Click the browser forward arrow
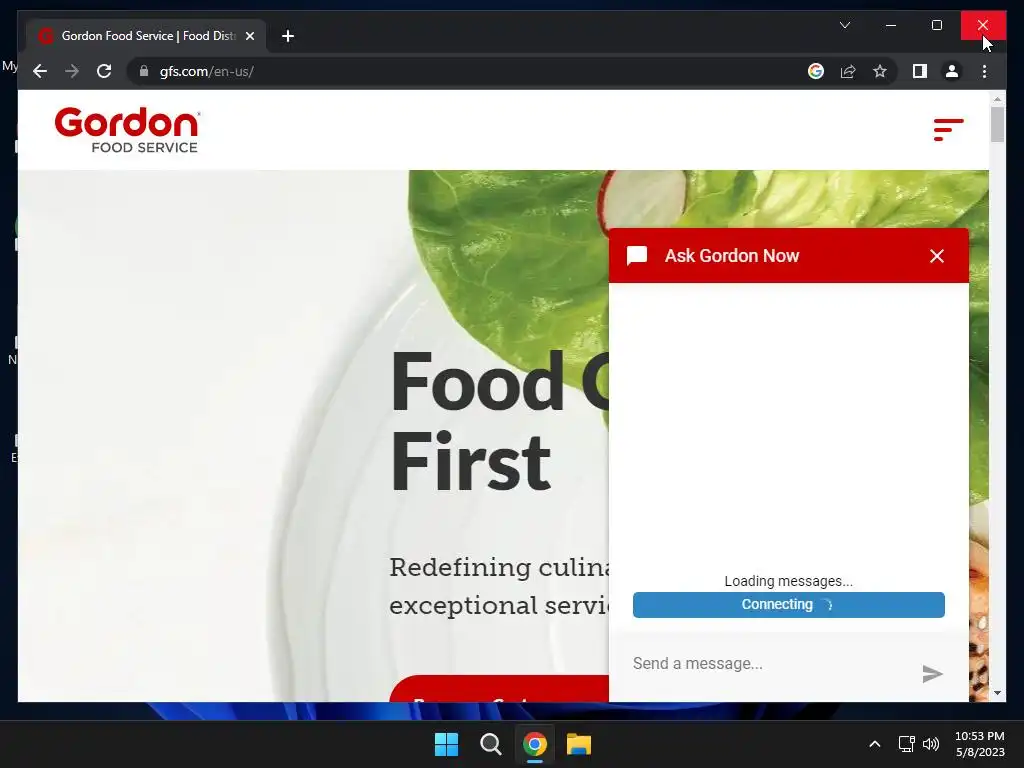The height and width of the screenshot is (768, 1024). (72, 71)
